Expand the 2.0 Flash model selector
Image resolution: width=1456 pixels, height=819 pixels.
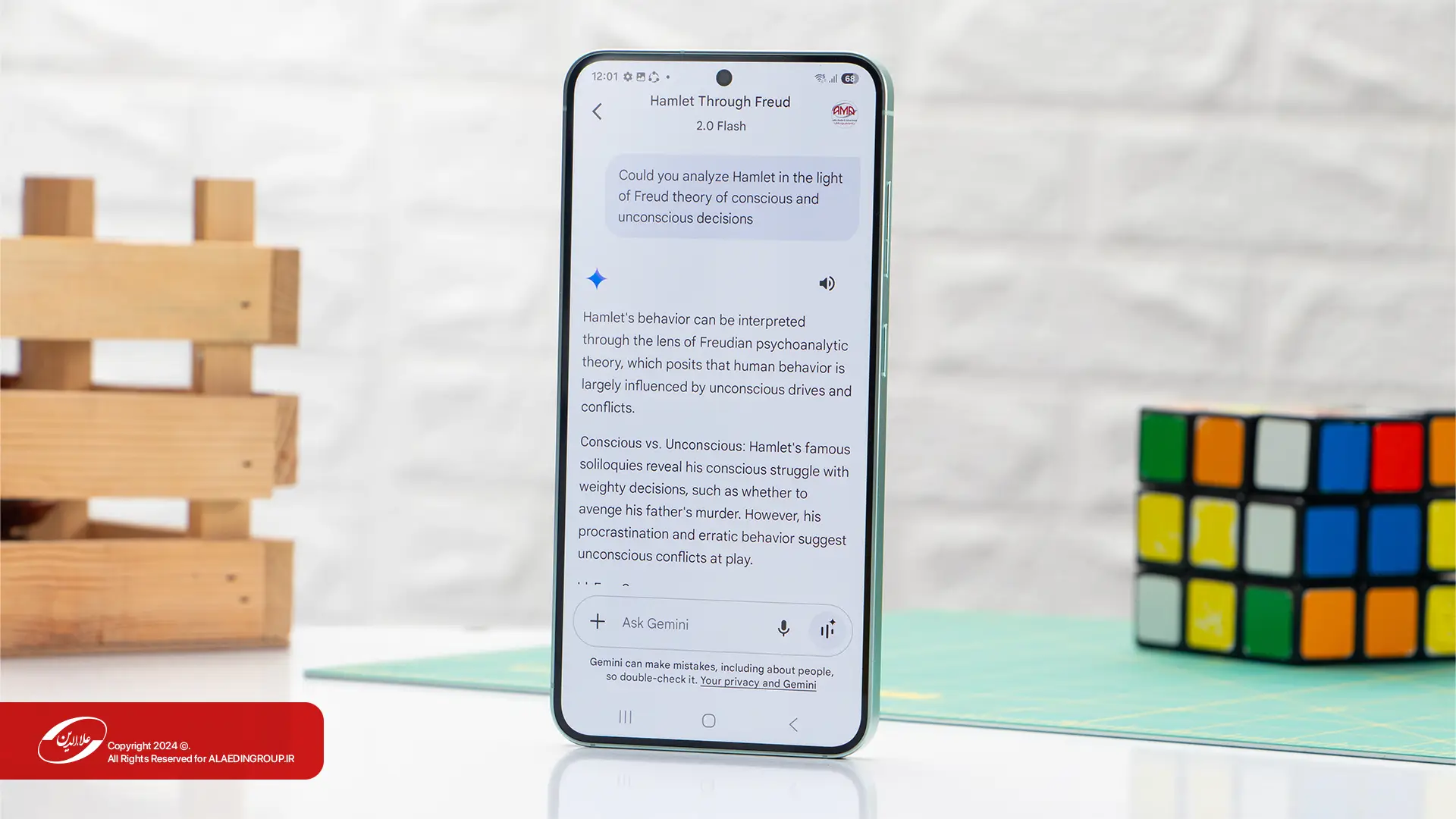pyautogui.click(x=720, y=125)
